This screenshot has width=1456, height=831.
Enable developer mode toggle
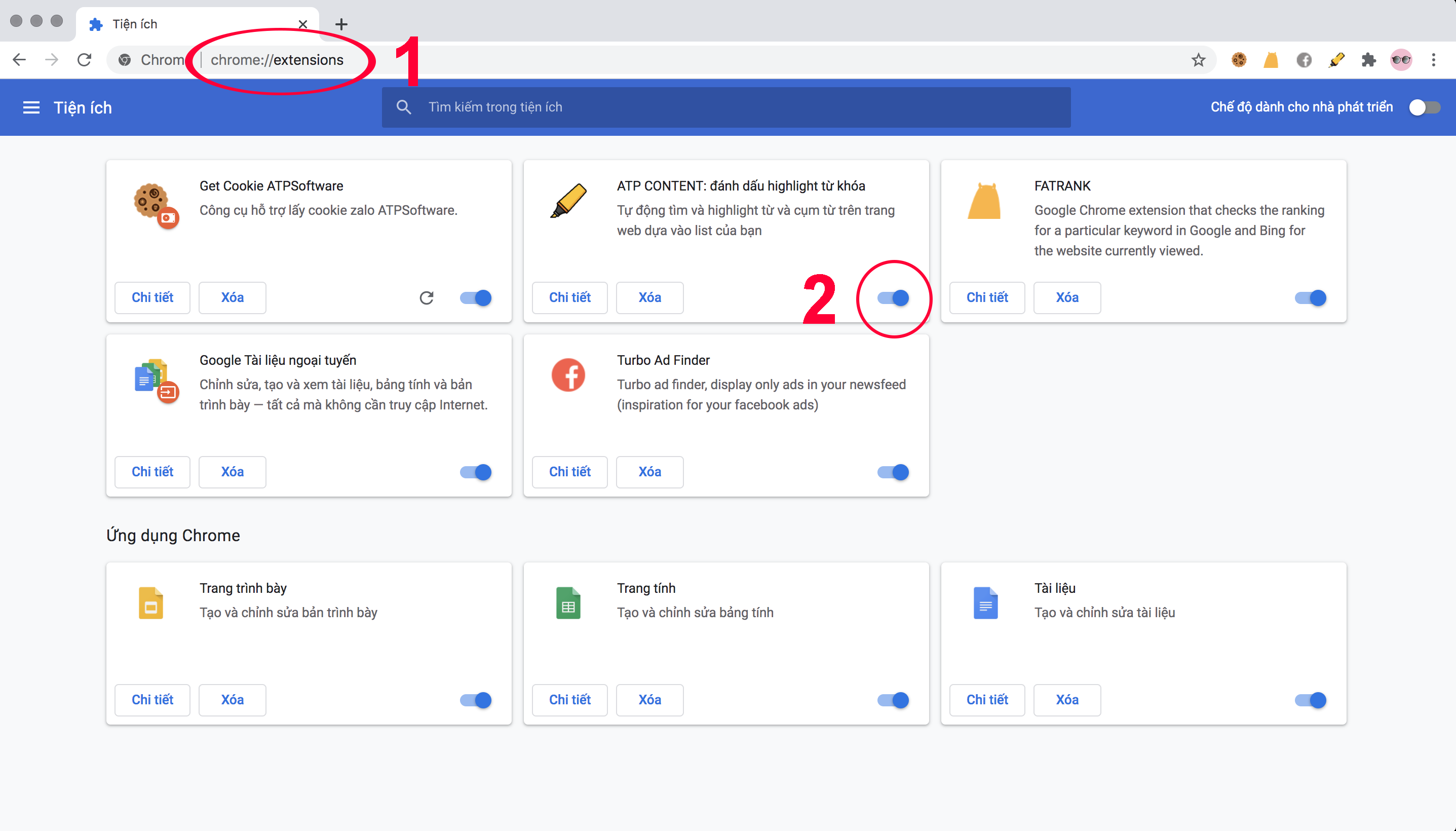click(x=1424, y=107)
